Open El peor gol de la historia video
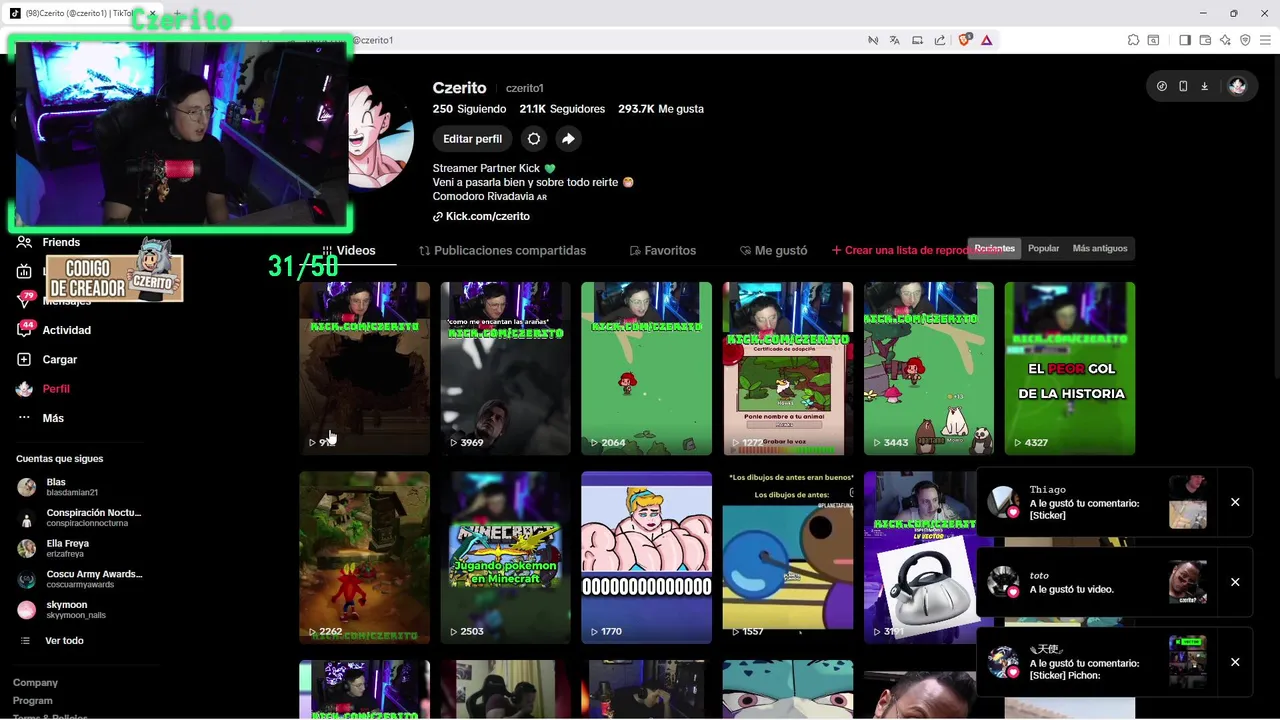The image size is (1280, 720). click(x=1069, y=368)
